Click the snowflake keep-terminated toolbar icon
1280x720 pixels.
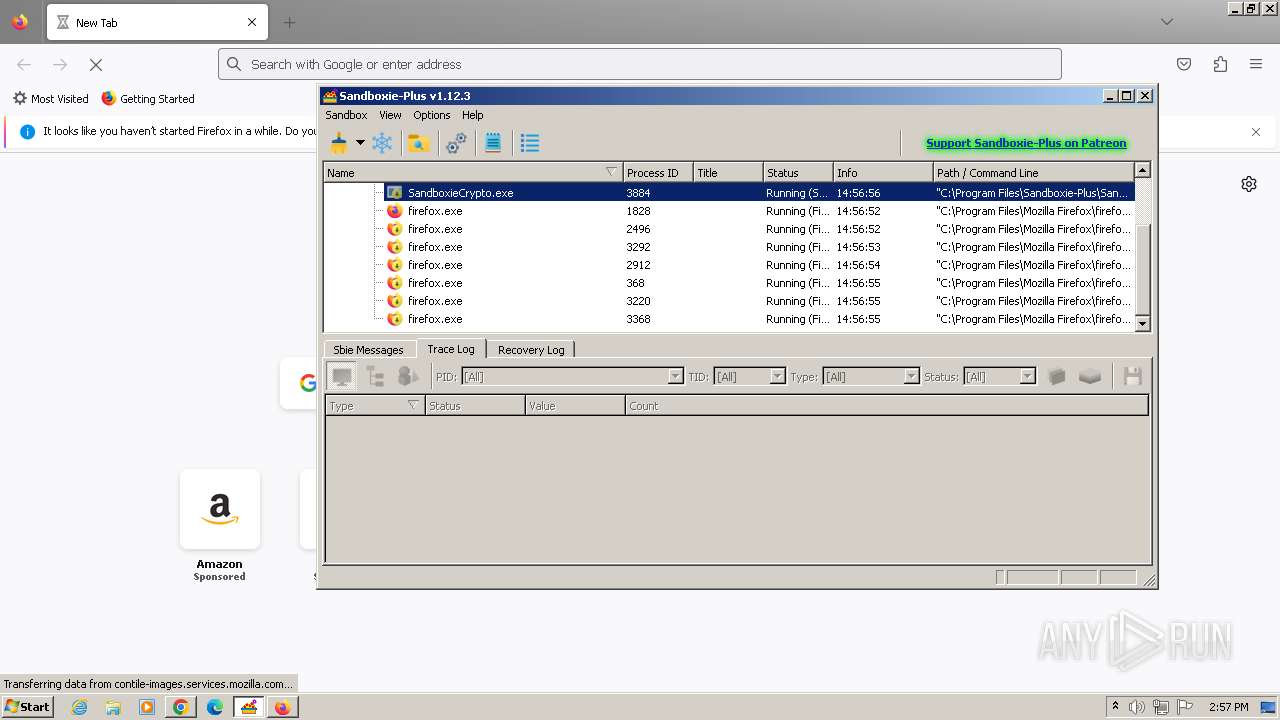click(382, 143)
